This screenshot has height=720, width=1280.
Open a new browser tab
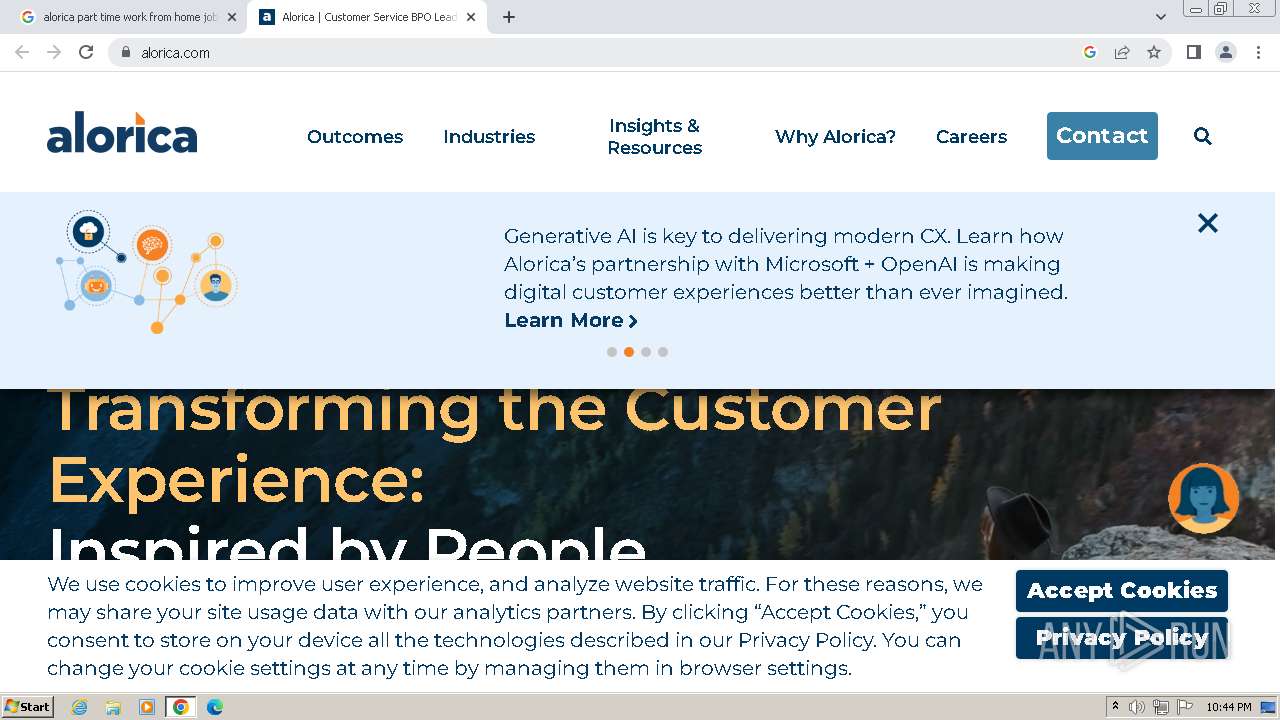click(x=509, y=17)
